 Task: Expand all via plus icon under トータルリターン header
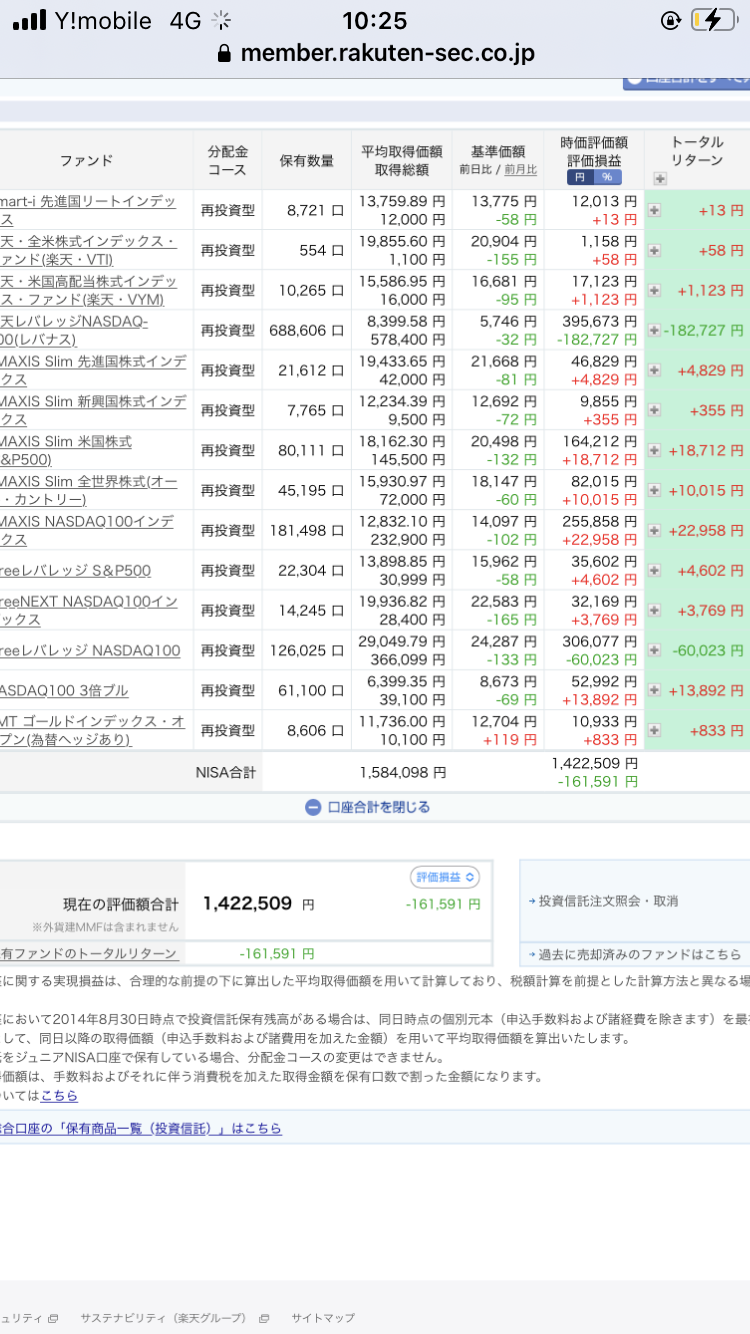coord(660,178)
